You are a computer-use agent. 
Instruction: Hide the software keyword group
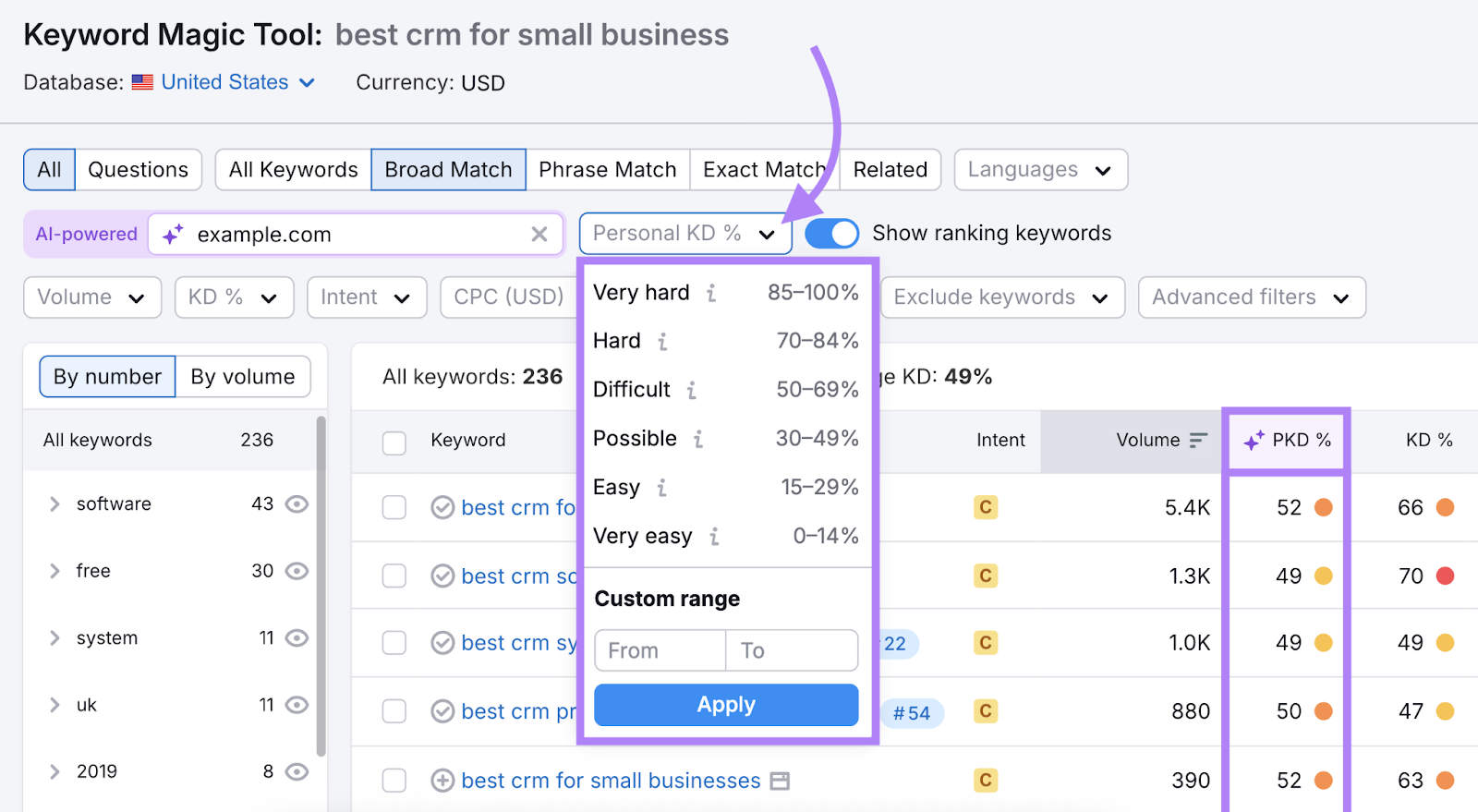pos(297,504)
